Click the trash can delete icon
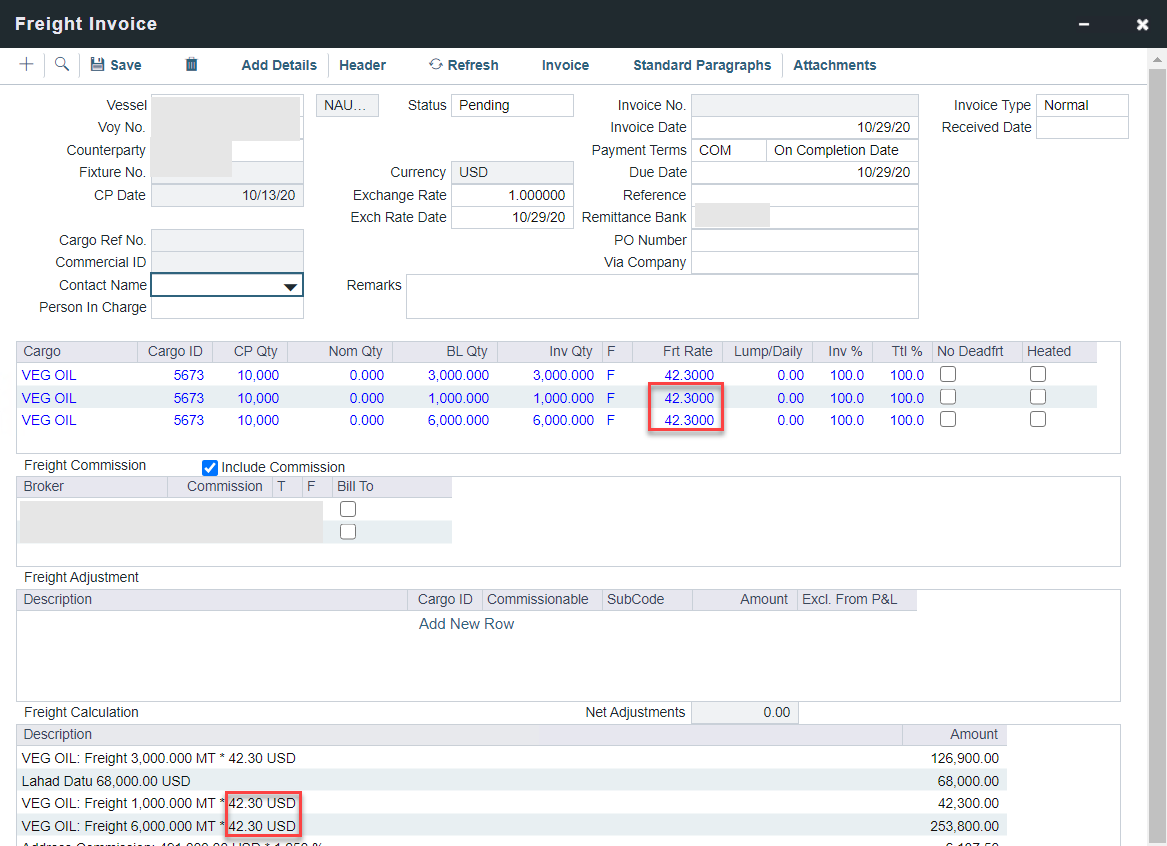The width and height of the screenshot is (1167, 846). [x=191, y=64]
